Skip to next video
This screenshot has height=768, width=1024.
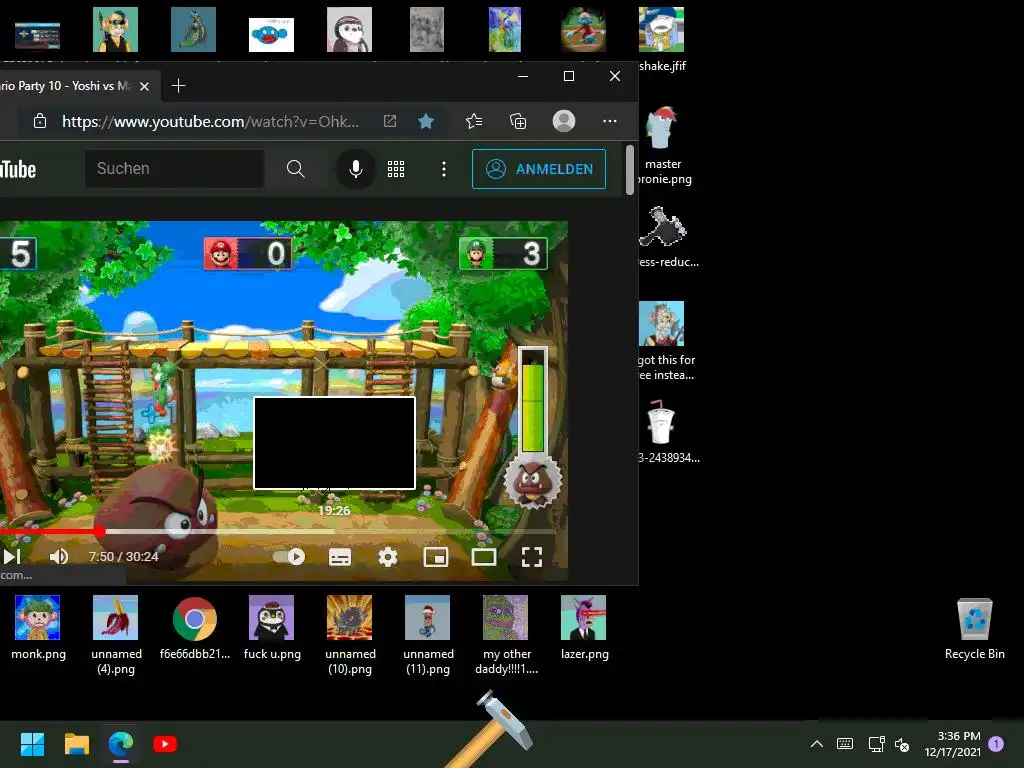tap(12, 556)
